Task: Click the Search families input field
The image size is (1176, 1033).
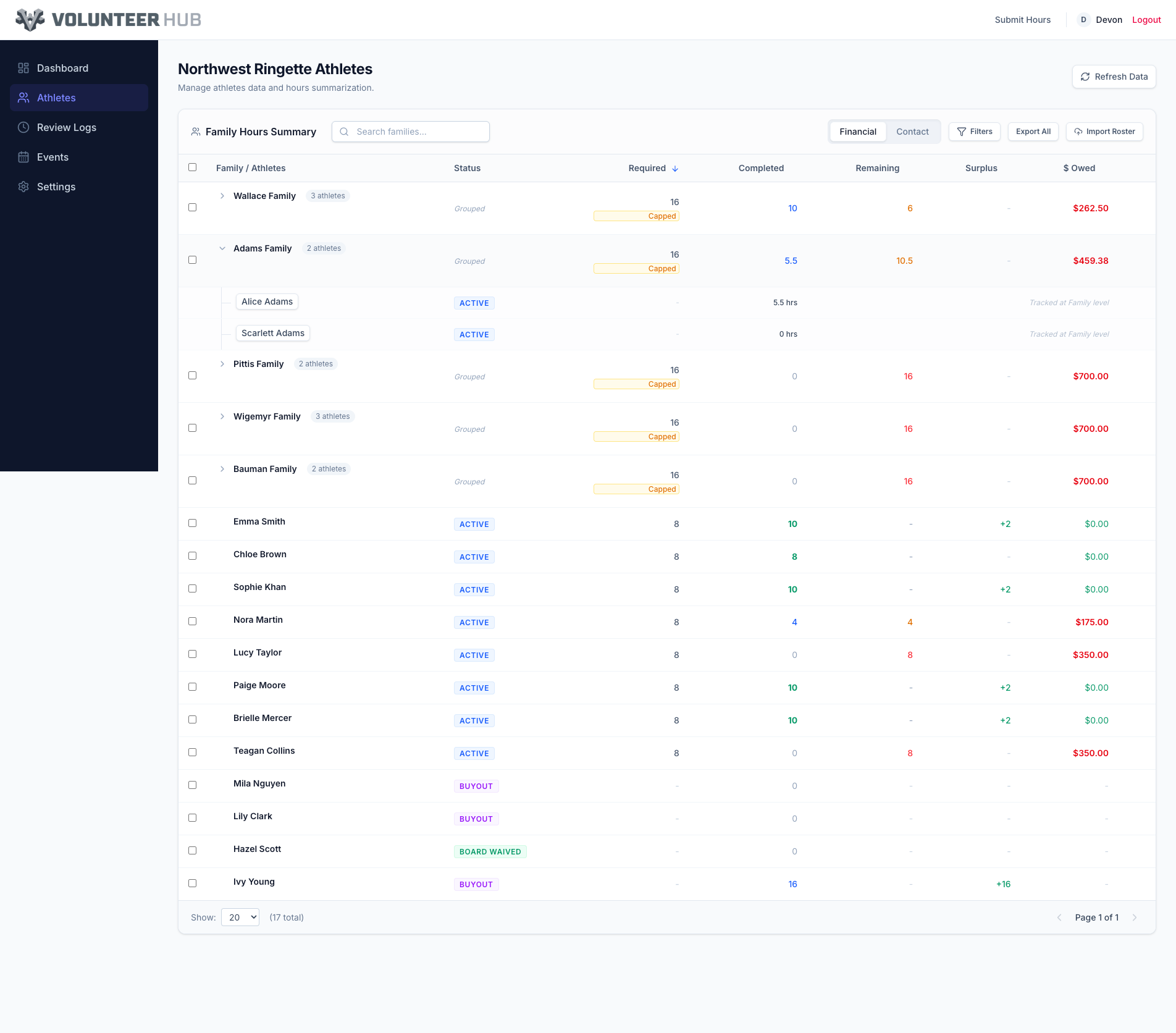Action: (x=411, y=132)
